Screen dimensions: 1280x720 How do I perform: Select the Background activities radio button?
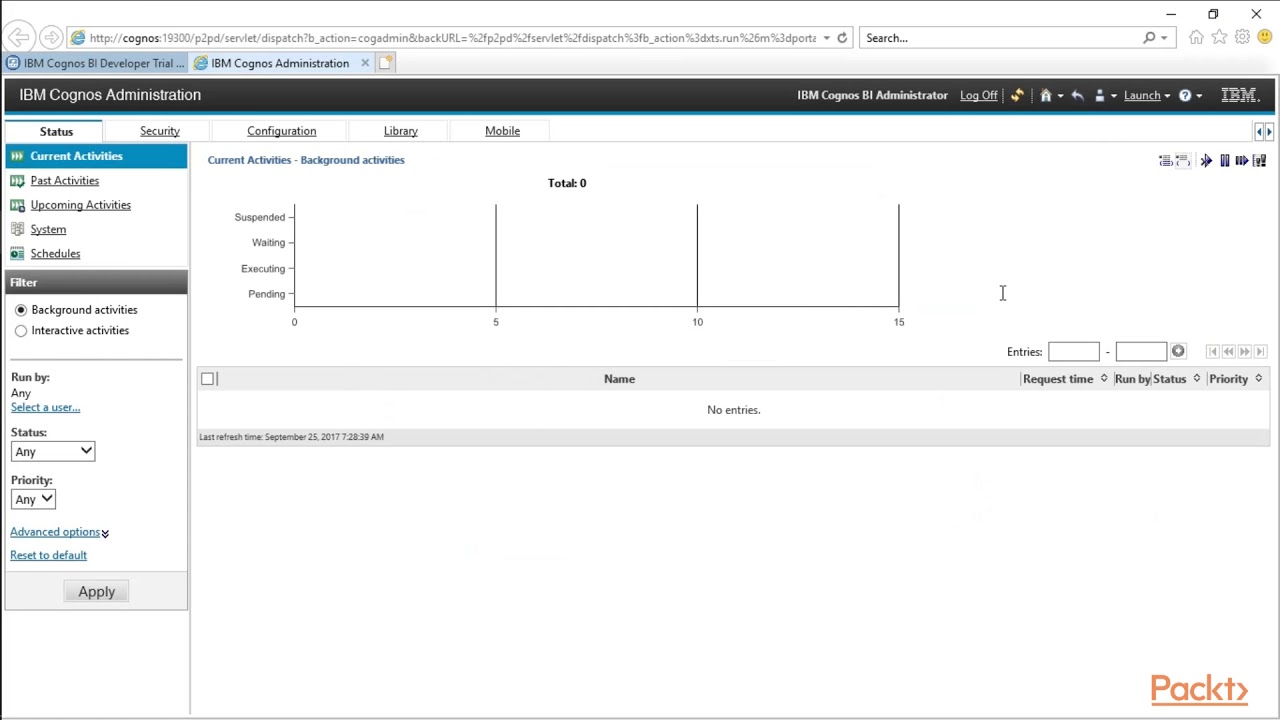pos(21,310)
